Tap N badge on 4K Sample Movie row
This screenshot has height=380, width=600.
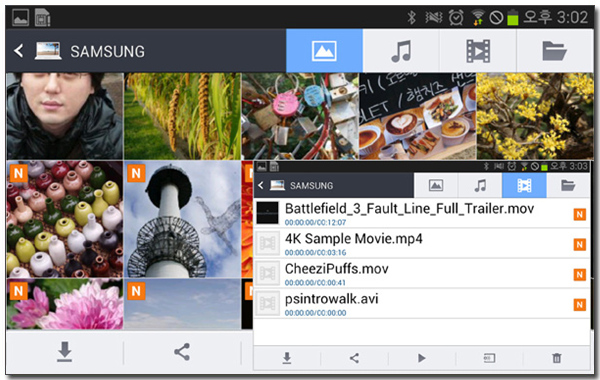click(x=580, y=245)
